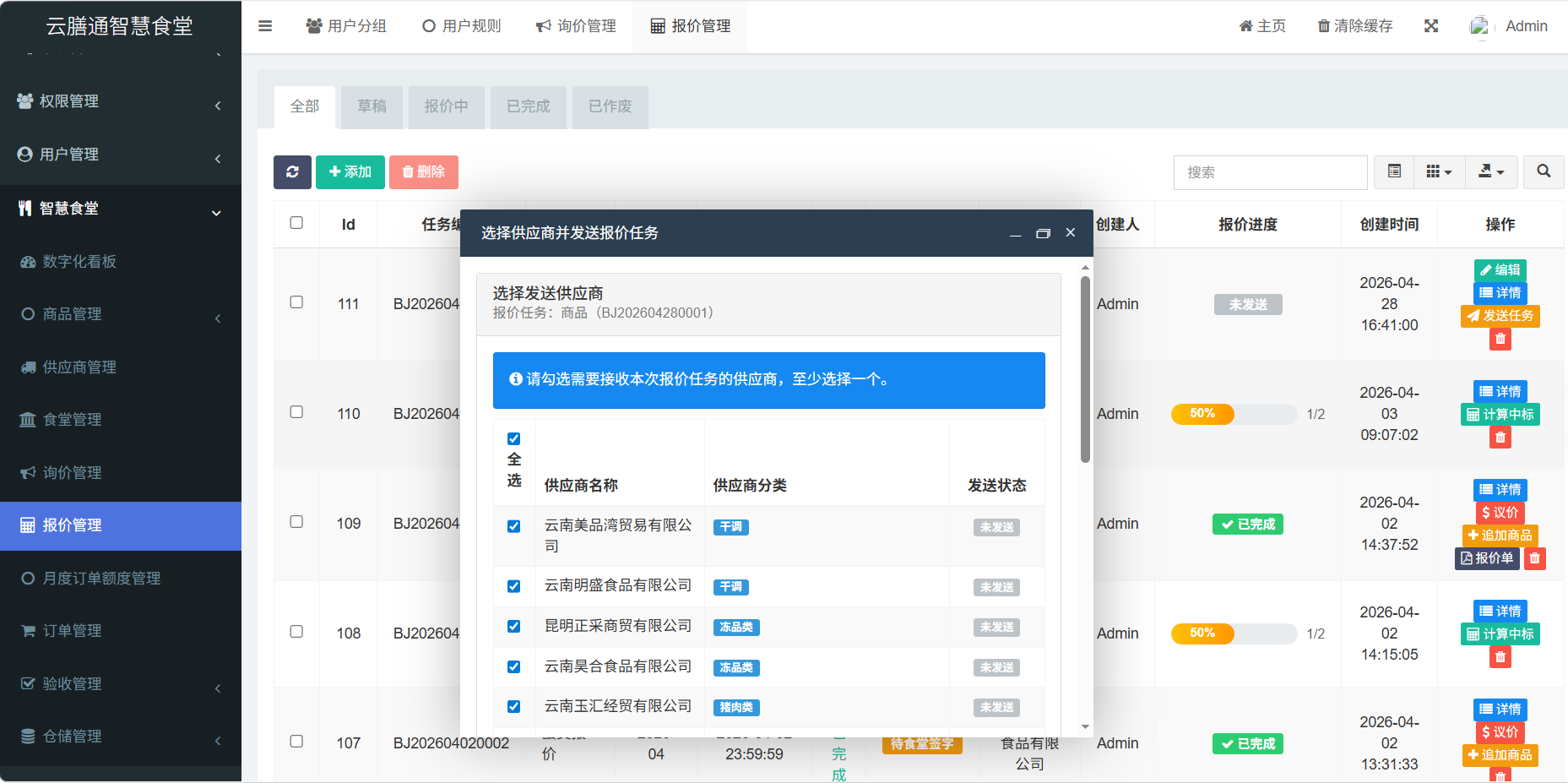Open the export dropdown button
Screen dimensions: 1568x783
1491,172
